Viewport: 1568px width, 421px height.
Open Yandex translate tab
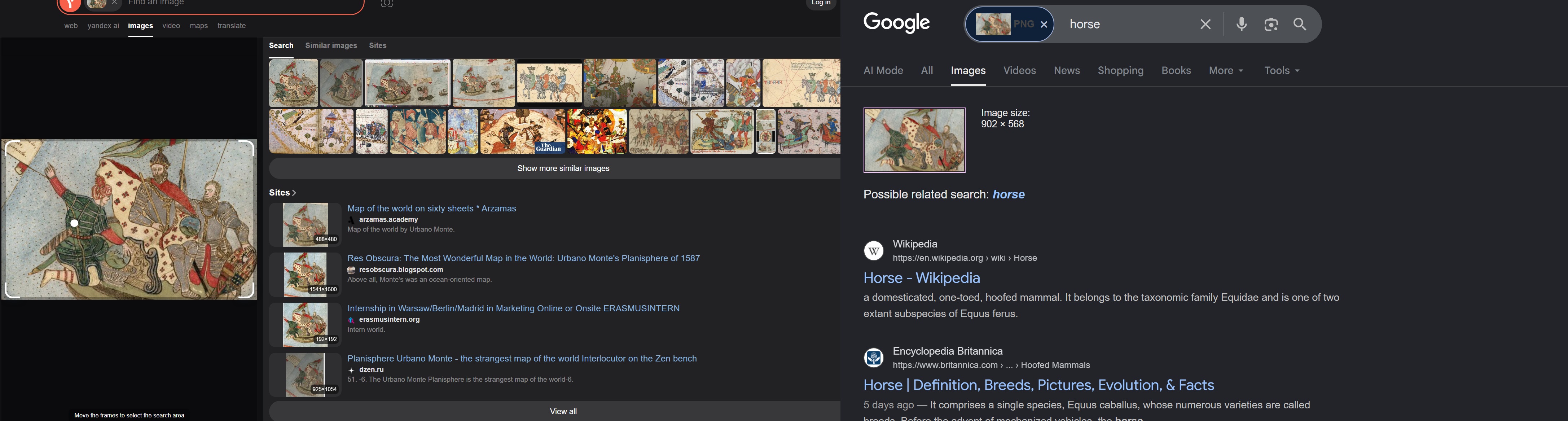(231, 26)
